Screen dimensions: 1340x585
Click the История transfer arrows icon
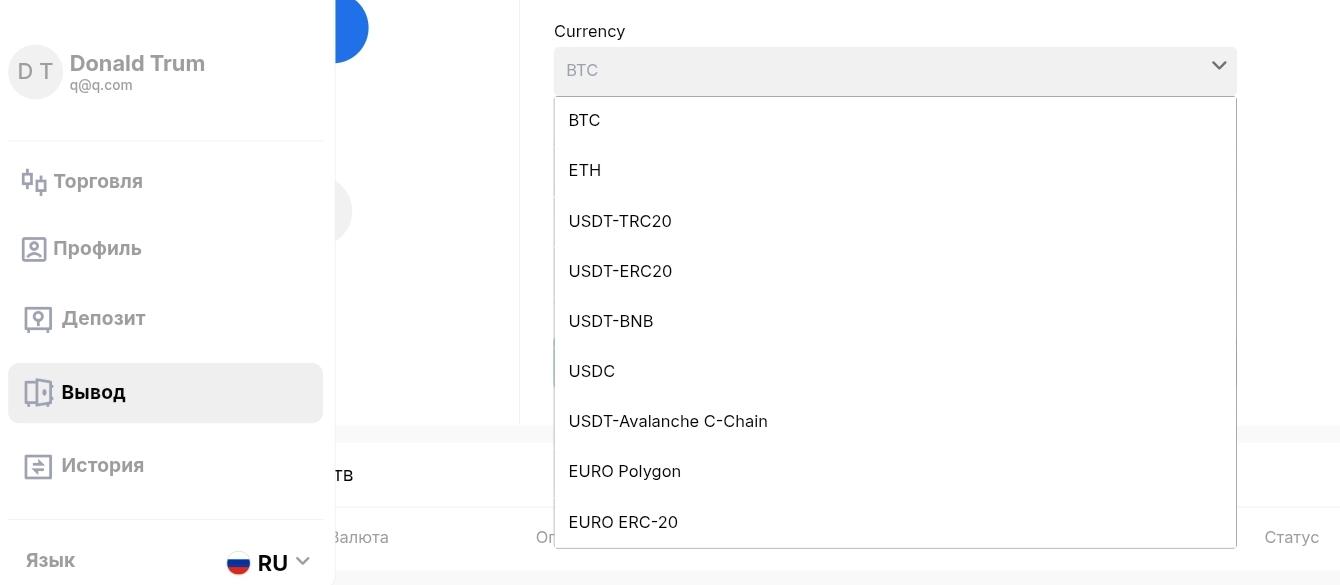coord(38,466)
